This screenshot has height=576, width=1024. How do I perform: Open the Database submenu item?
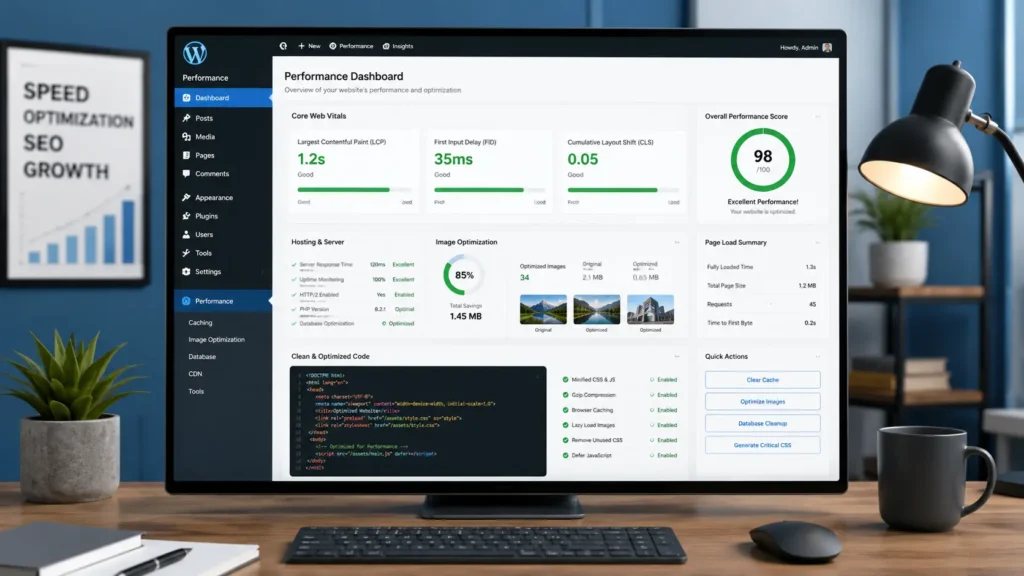202,357
